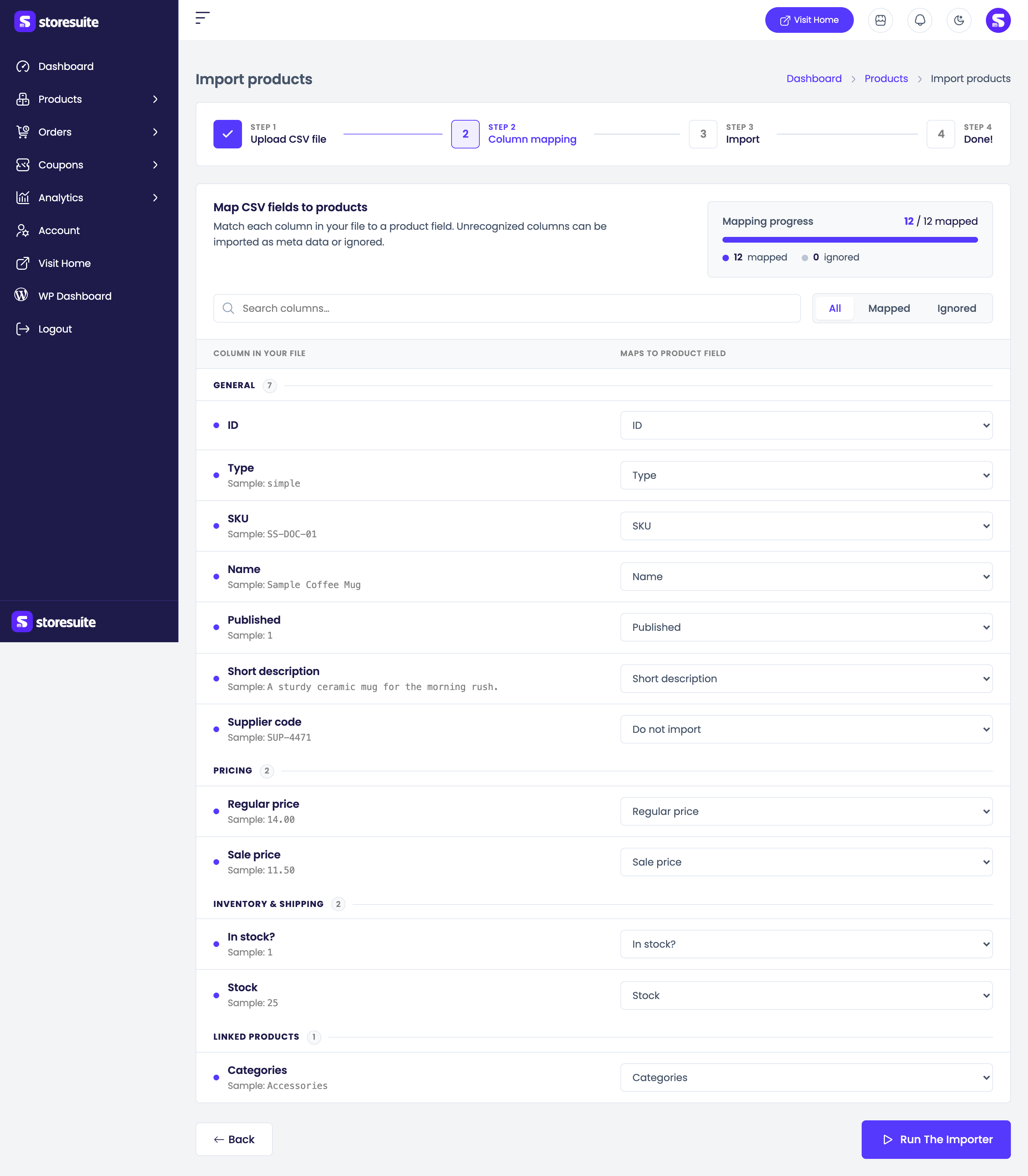1028x1176 pixels.
Task: Open the Published field mapping dropdown
Action: (806, 627)
